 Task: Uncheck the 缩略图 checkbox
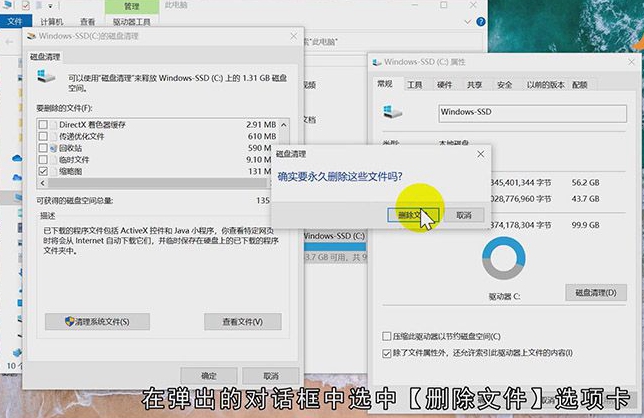(43, 171)
